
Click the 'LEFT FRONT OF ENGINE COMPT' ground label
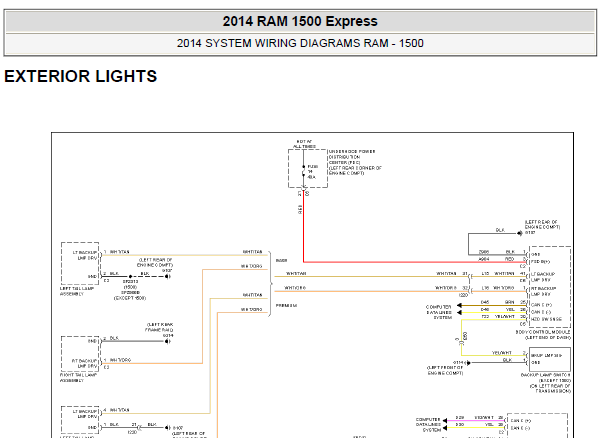click(x=445, y=370)
